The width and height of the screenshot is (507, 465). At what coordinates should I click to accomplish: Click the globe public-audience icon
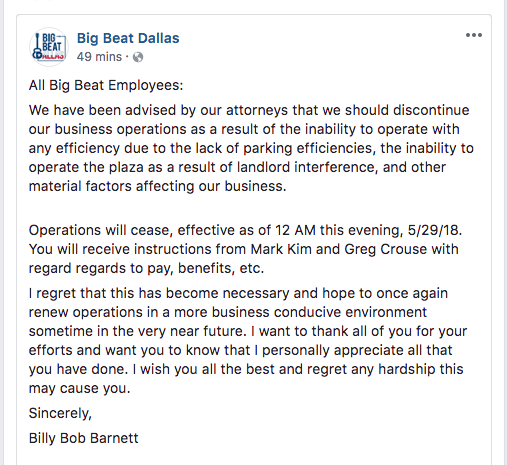point(138,57)
